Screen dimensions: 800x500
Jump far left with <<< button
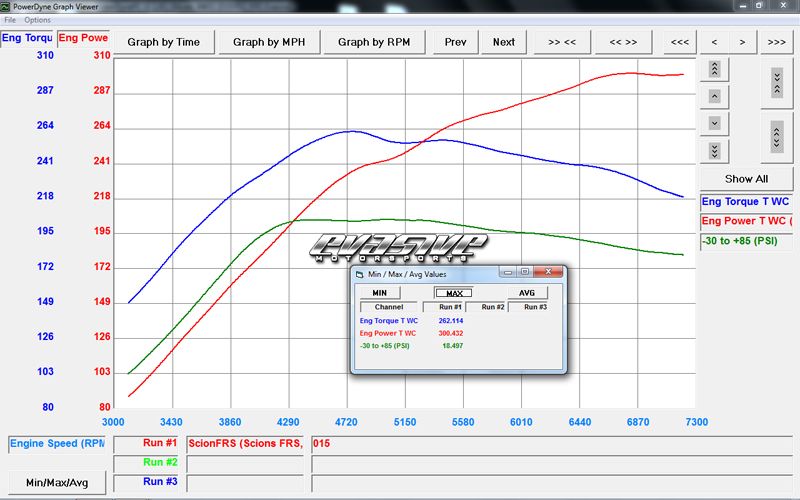pyautogui.click(x=680, y=42)
